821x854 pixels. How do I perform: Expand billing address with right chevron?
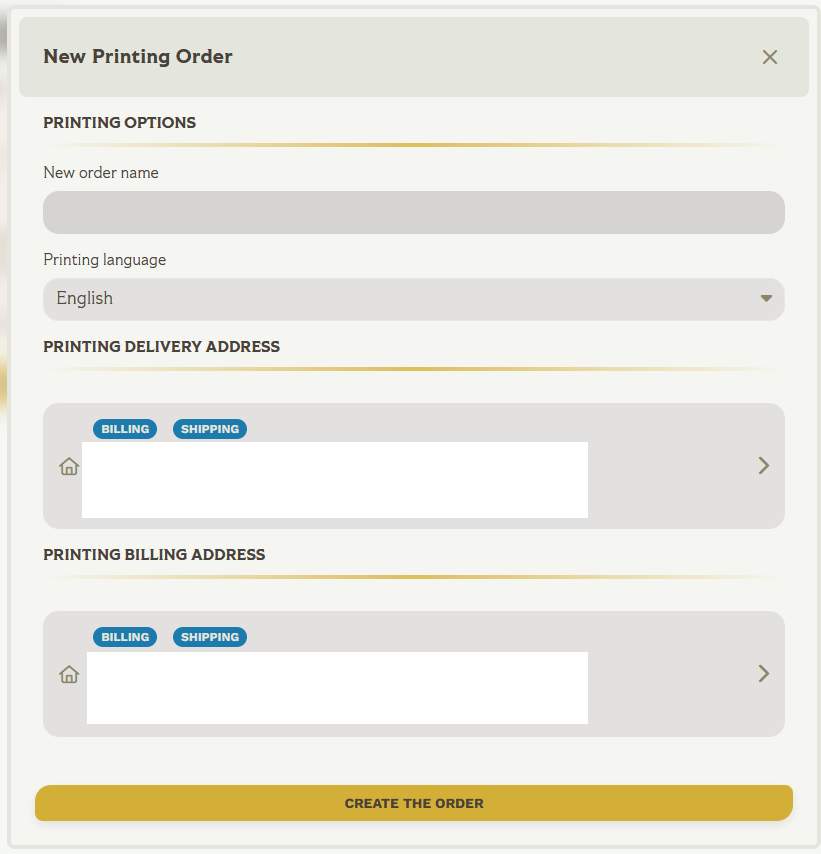(763, 674)
